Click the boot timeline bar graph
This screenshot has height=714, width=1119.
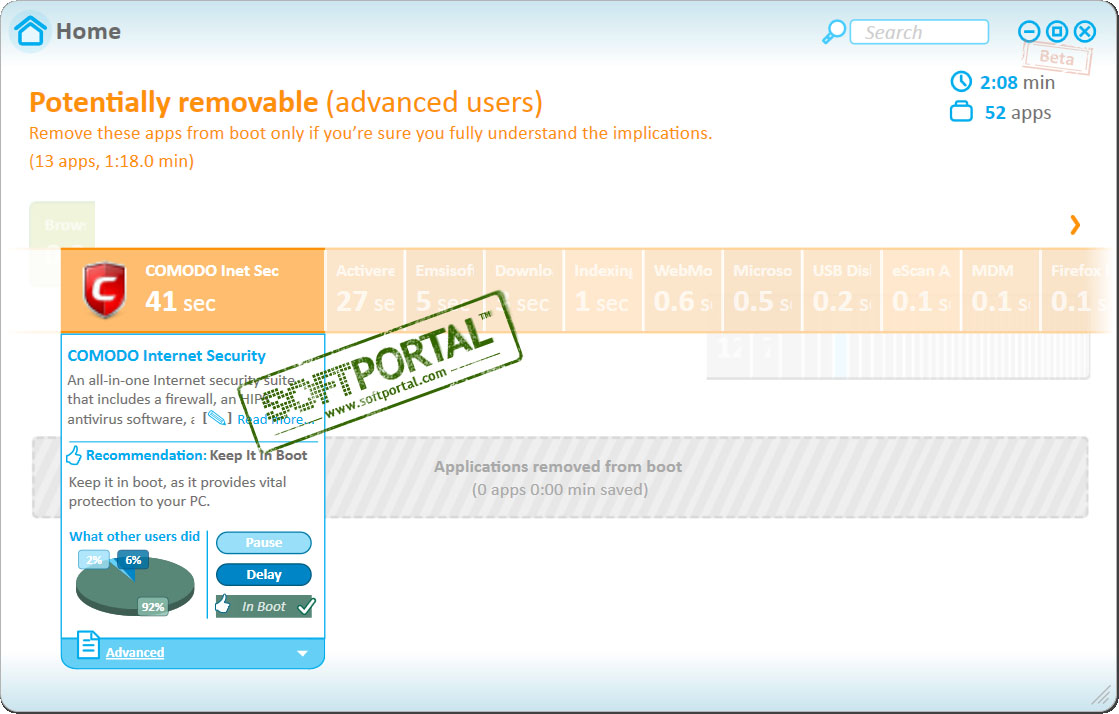[898, 355]
